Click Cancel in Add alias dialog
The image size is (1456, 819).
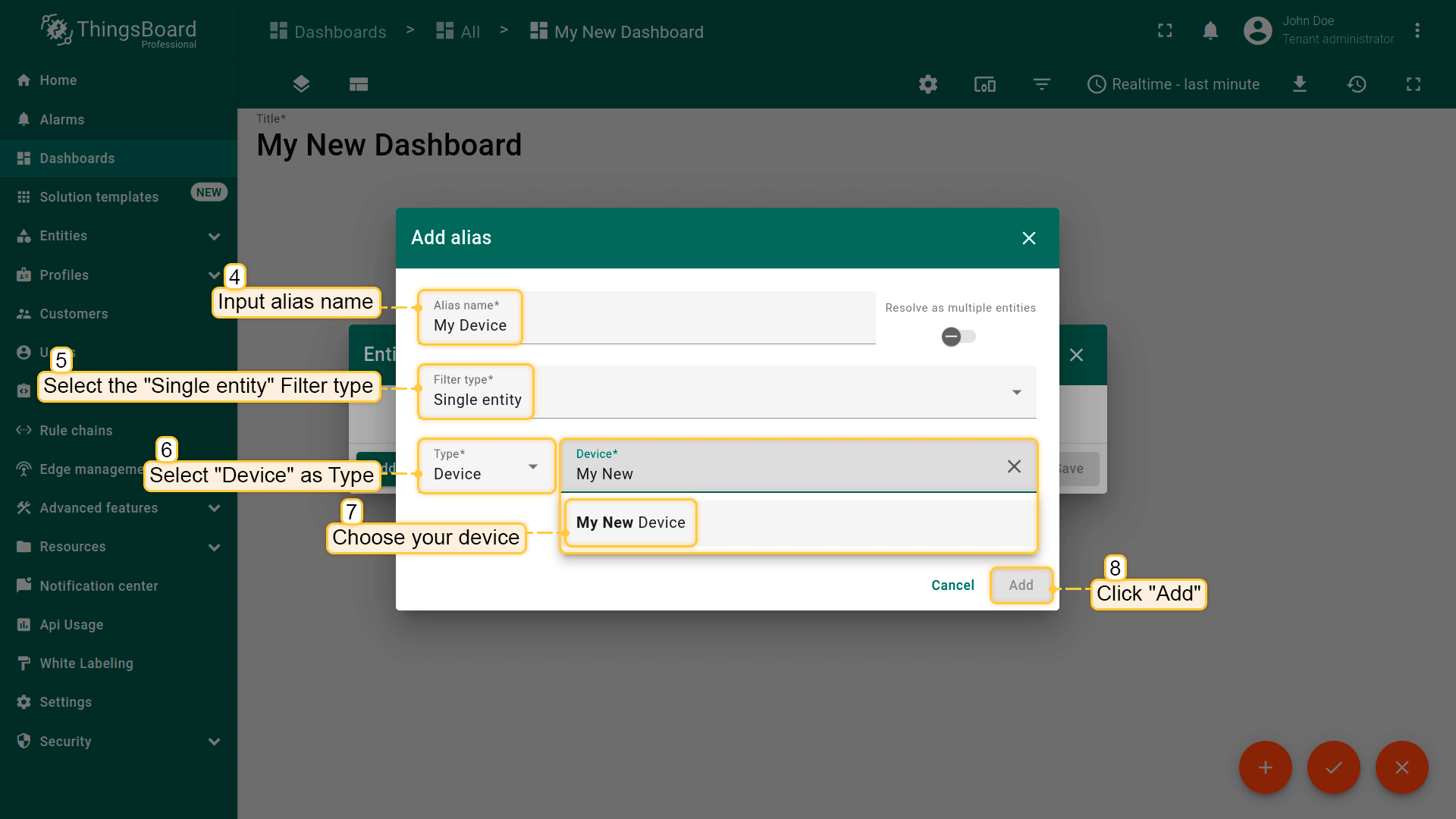(x=952, y=585)
